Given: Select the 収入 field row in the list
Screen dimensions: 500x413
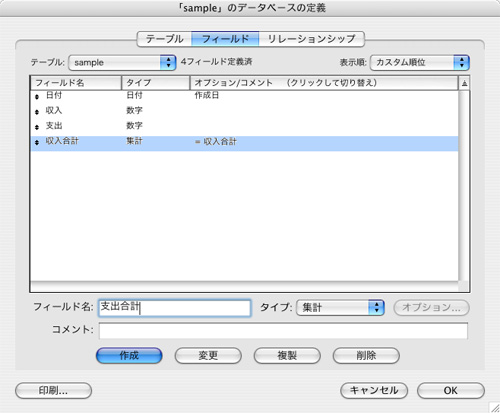Looking at the screenshot, I should [244, 112].
